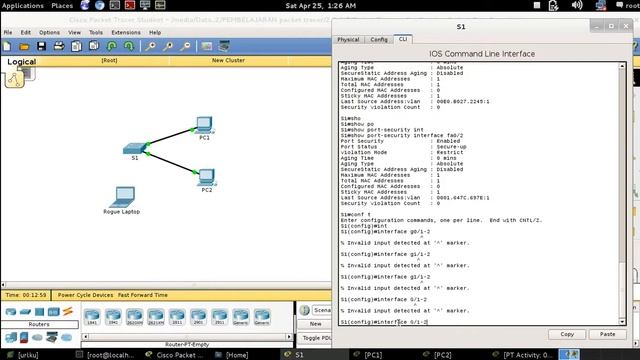
Task: Pick the 2901 router model
Action: coord(198,317)
